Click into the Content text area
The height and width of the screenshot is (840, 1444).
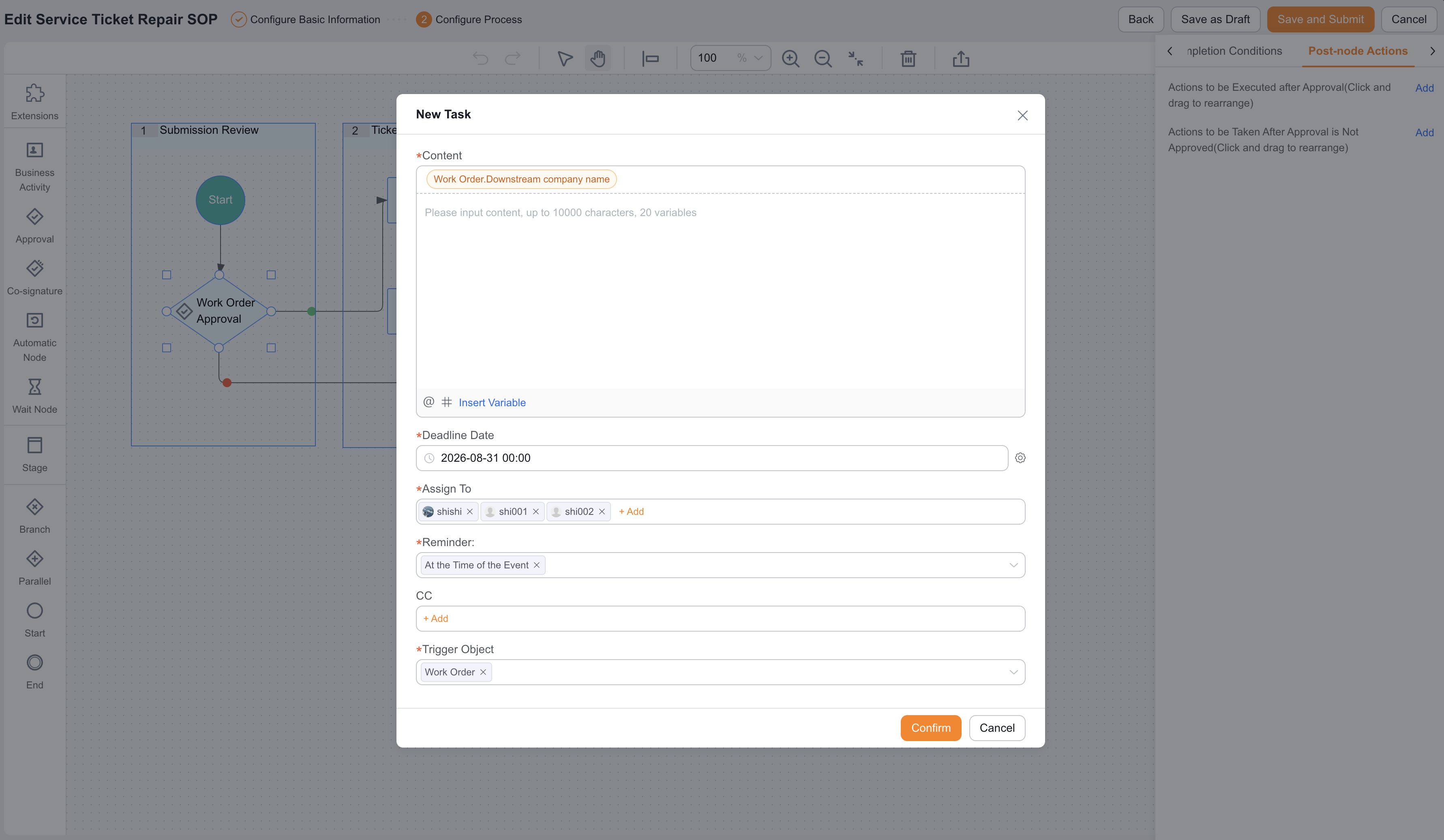click(x=720, y=291)
